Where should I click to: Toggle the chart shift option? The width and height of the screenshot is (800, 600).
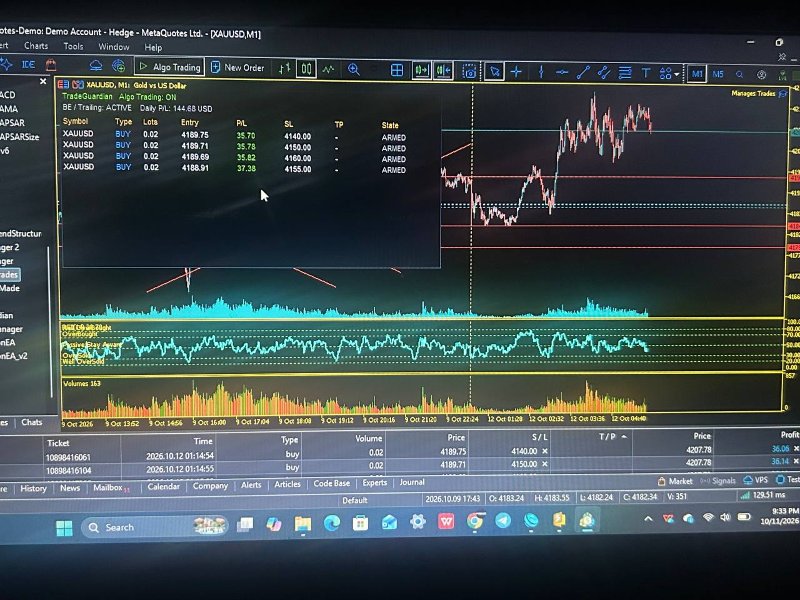click(443, 71)
